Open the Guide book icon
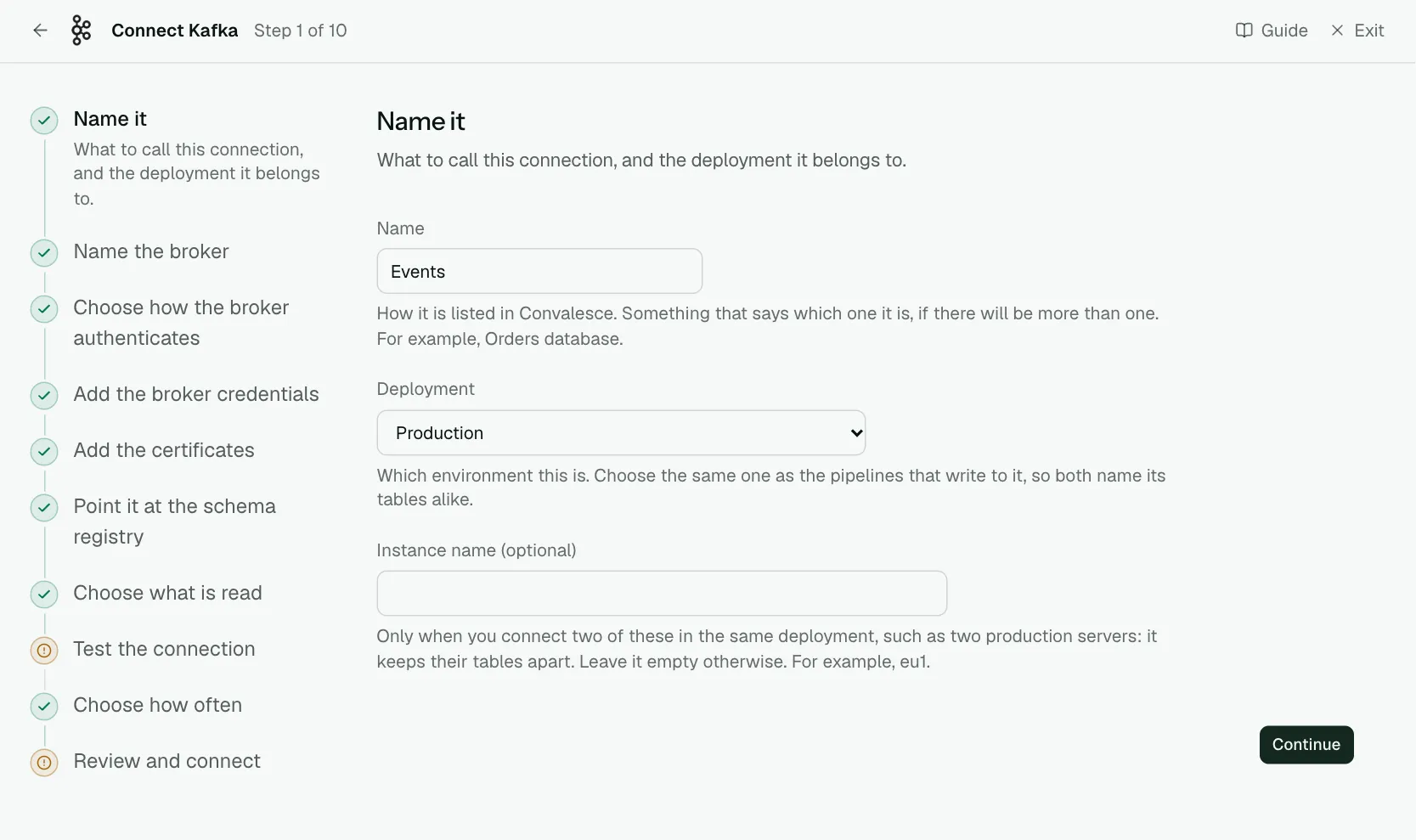Viewport: 1416px width, 840px height. click(x=1244, y=31)
